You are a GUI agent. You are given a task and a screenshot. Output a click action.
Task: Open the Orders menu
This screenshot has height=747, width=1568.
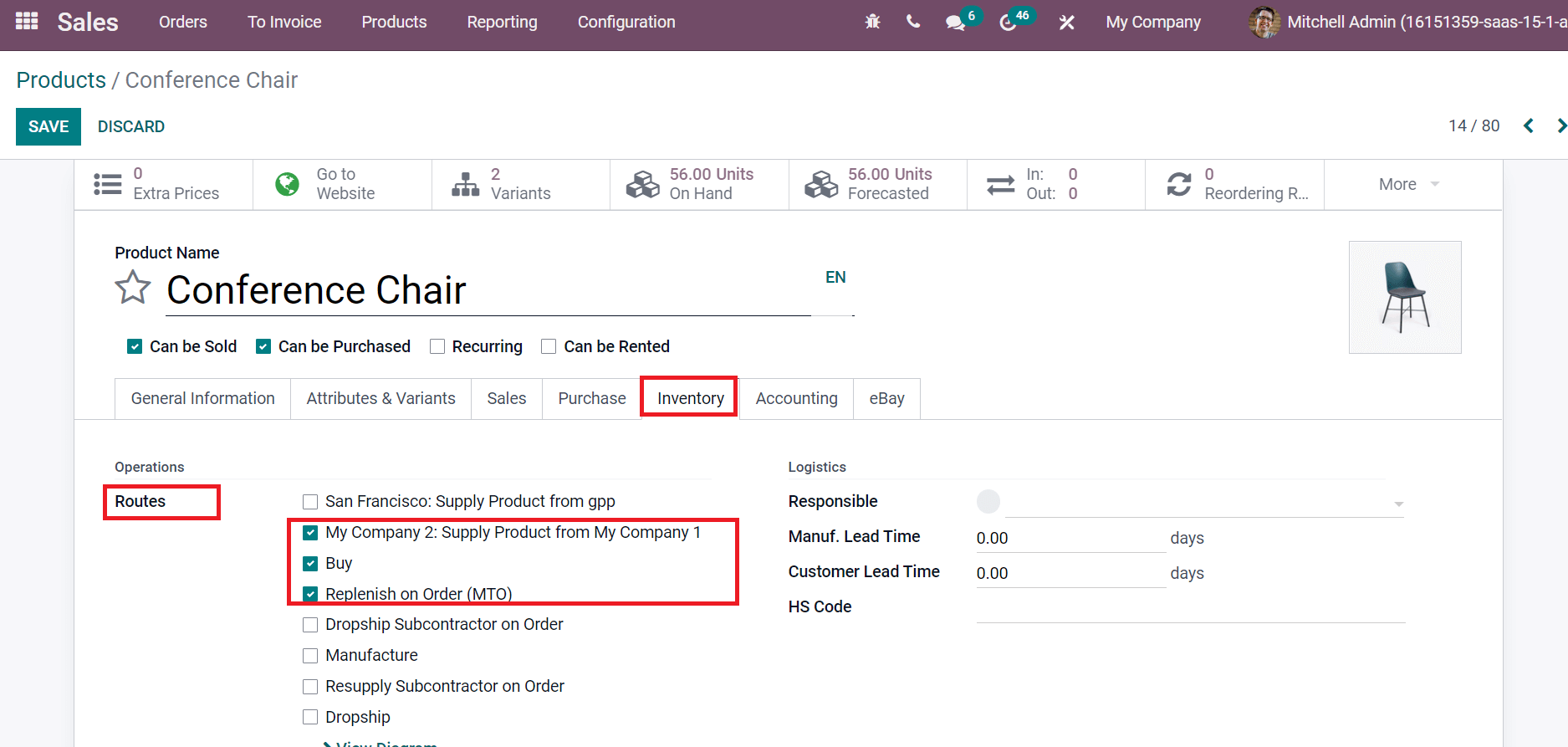click(183, 22)
